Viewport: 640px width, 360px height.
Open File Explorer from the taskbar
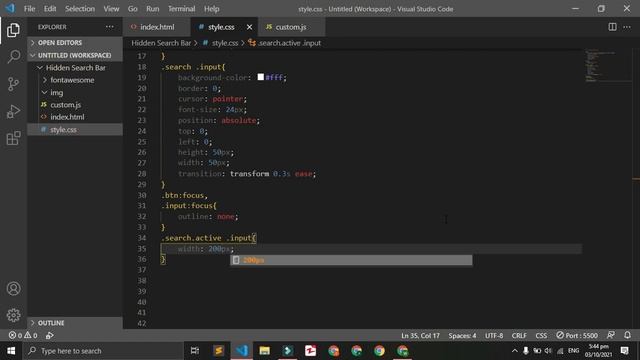point(264,351)
